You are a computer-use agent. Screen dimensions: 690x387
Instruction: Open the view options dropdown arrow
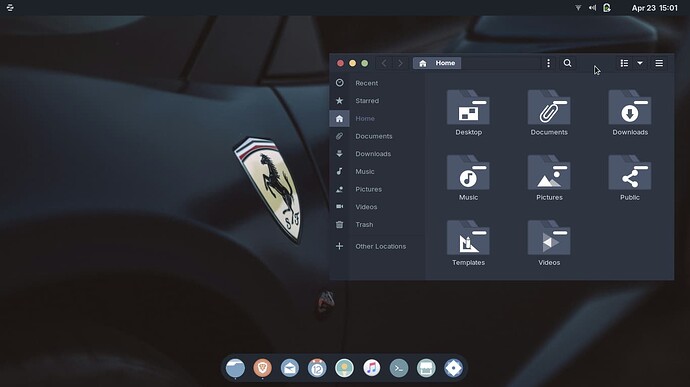[640, 63]
